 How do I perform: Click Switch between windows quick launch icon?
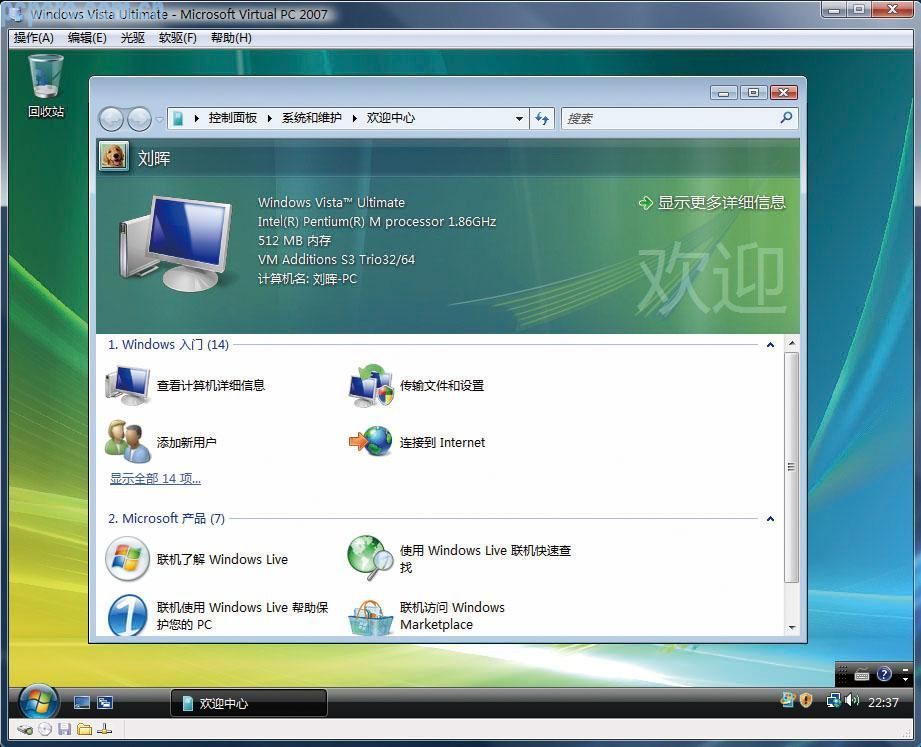[105, 702]
